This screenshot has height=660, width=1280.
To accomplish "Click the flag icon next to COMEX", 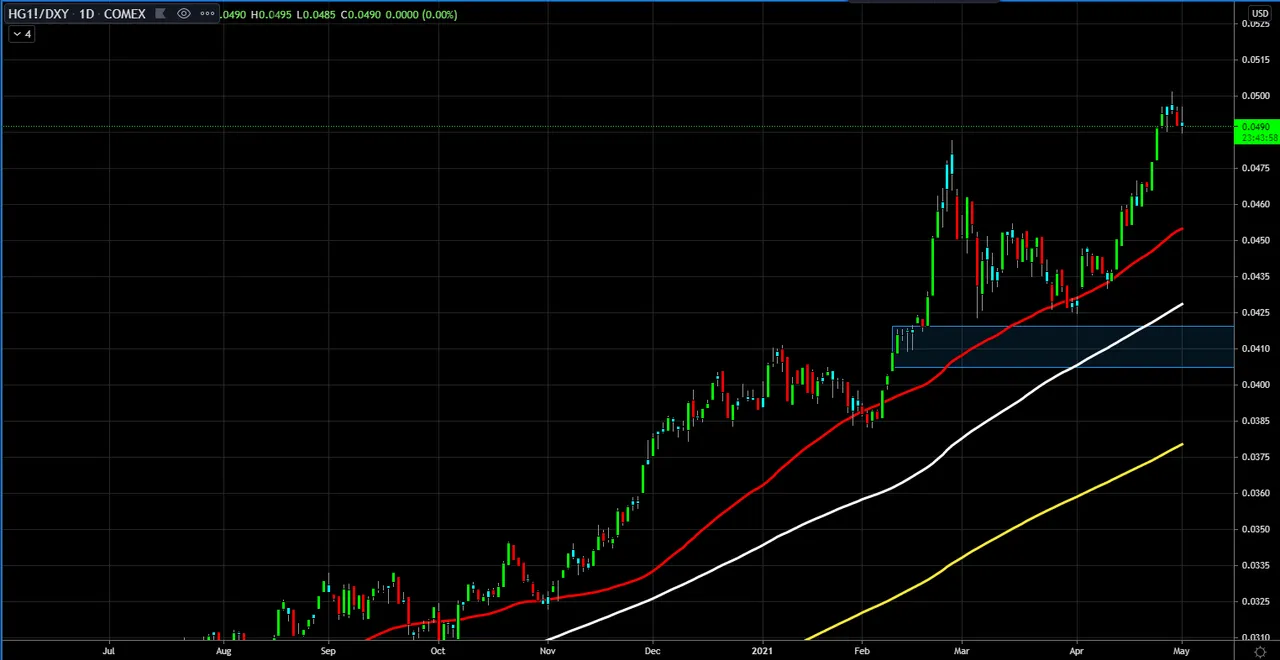I will click(x=160, y=14).
